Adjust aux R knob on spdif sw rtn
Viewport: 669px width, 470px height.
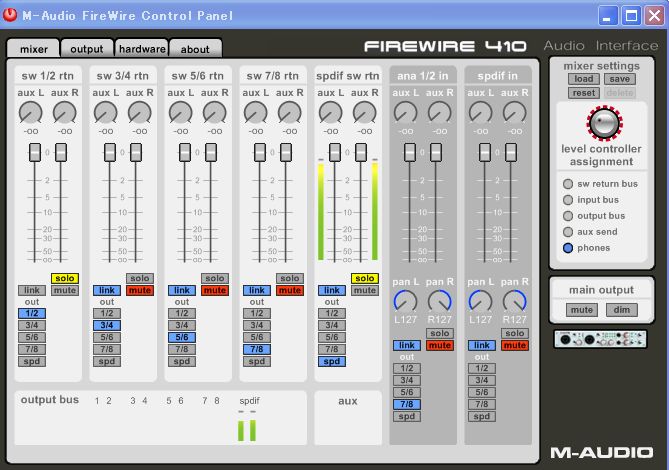[365, 113]
